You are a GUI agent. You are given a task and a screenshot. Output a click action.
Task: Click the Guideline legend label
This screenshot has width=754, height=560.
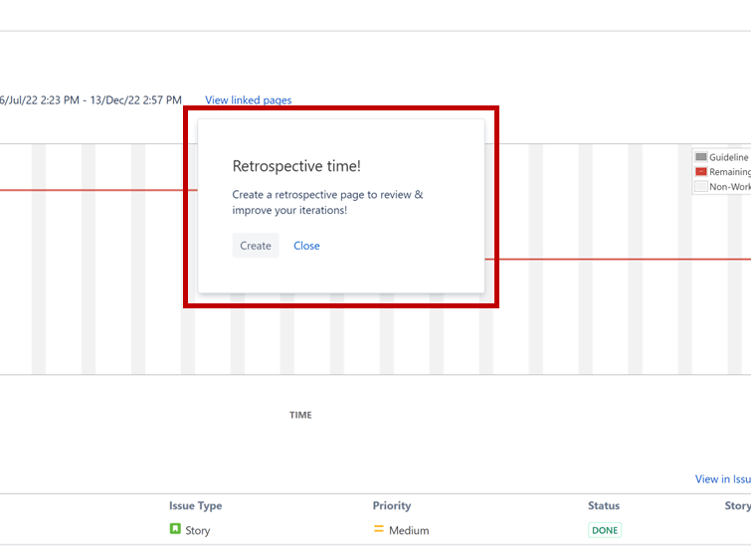[729, 157]
